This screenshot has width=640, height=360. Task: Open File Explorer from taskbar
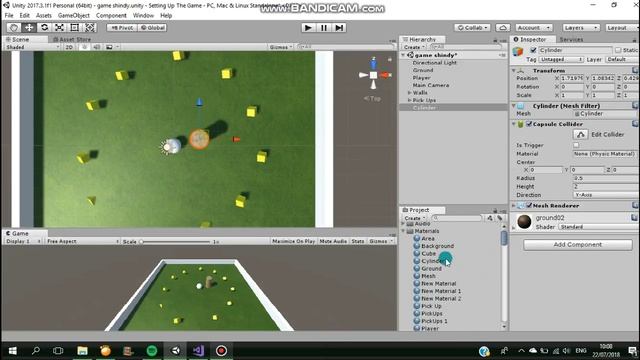(x=82, y=351)
